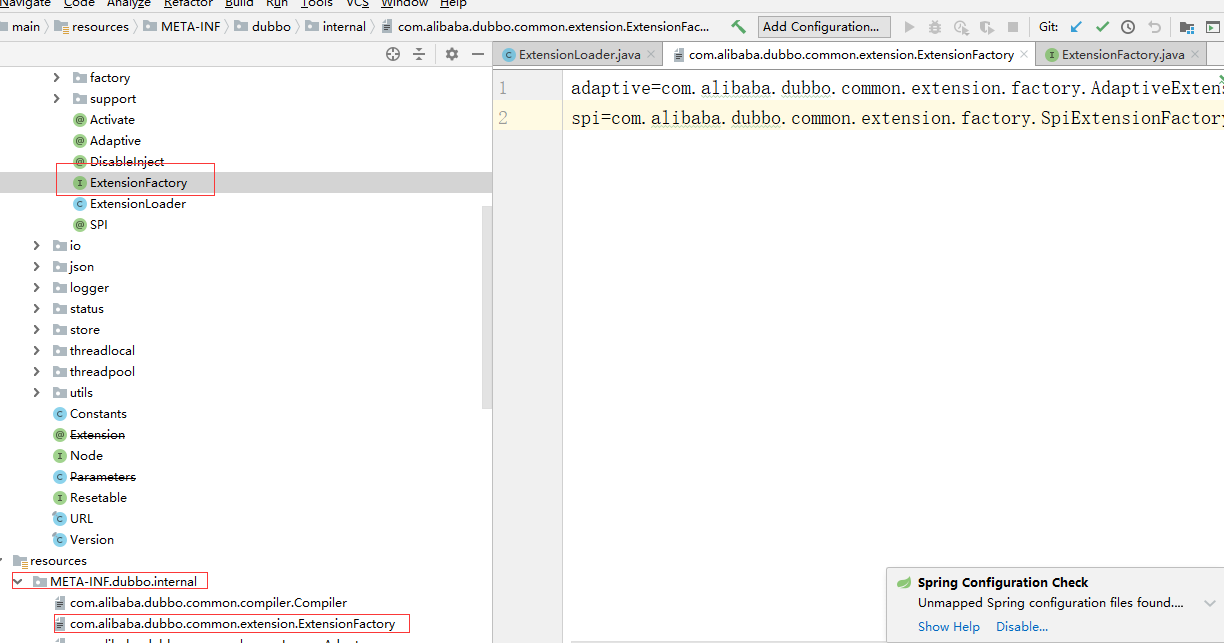Expand the io package arrow
Viewport: 1224px width, 643px height.
37,245
